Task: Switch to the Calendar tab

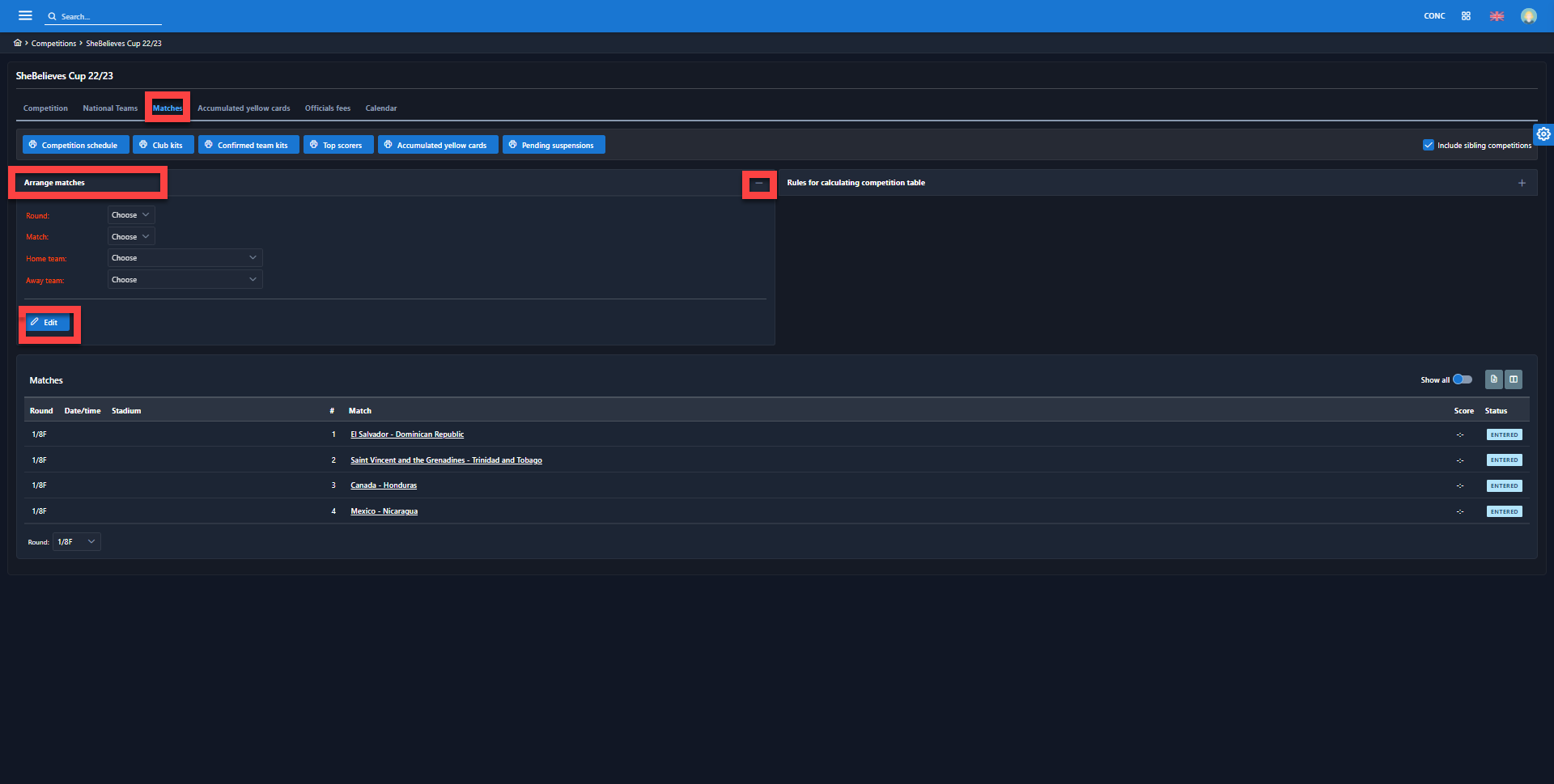Action: 380,108
